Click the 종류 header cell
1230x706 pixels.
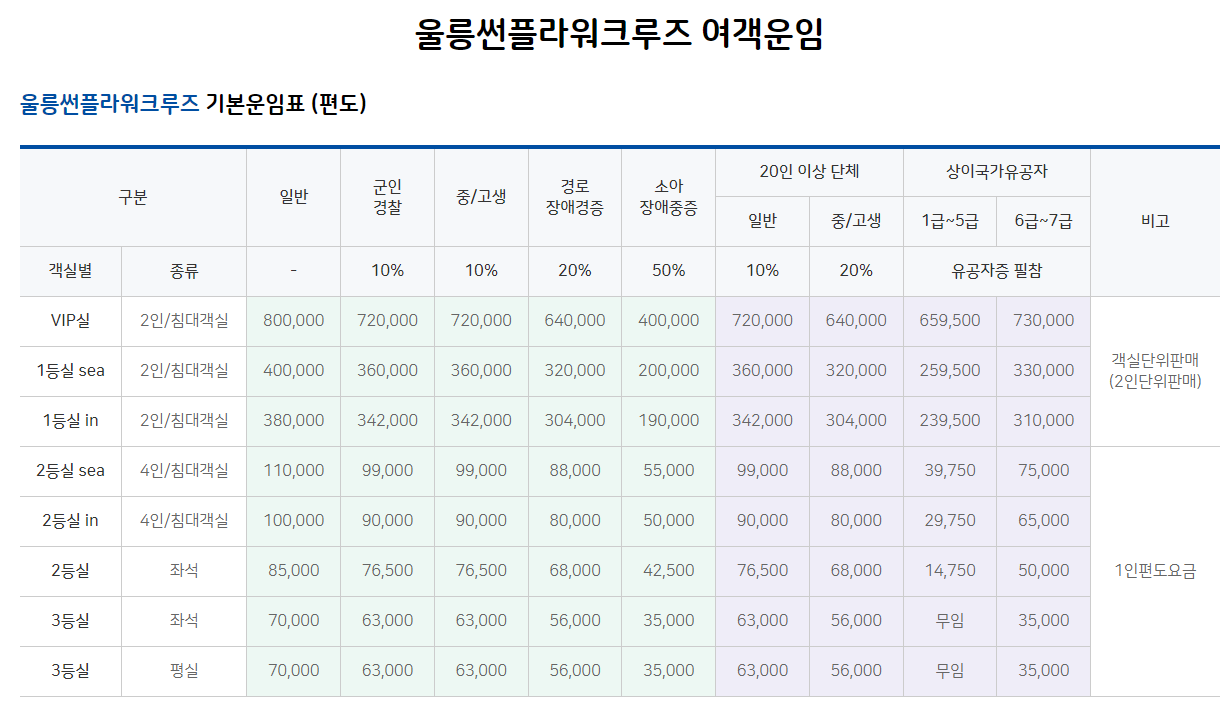click(x=184, y=271)
